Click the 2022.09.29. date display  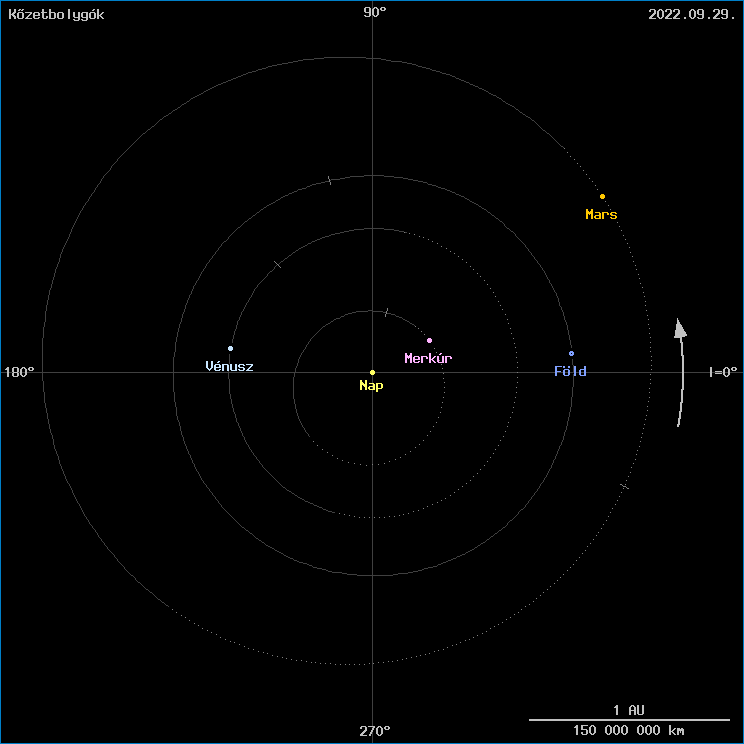[692, 14]
